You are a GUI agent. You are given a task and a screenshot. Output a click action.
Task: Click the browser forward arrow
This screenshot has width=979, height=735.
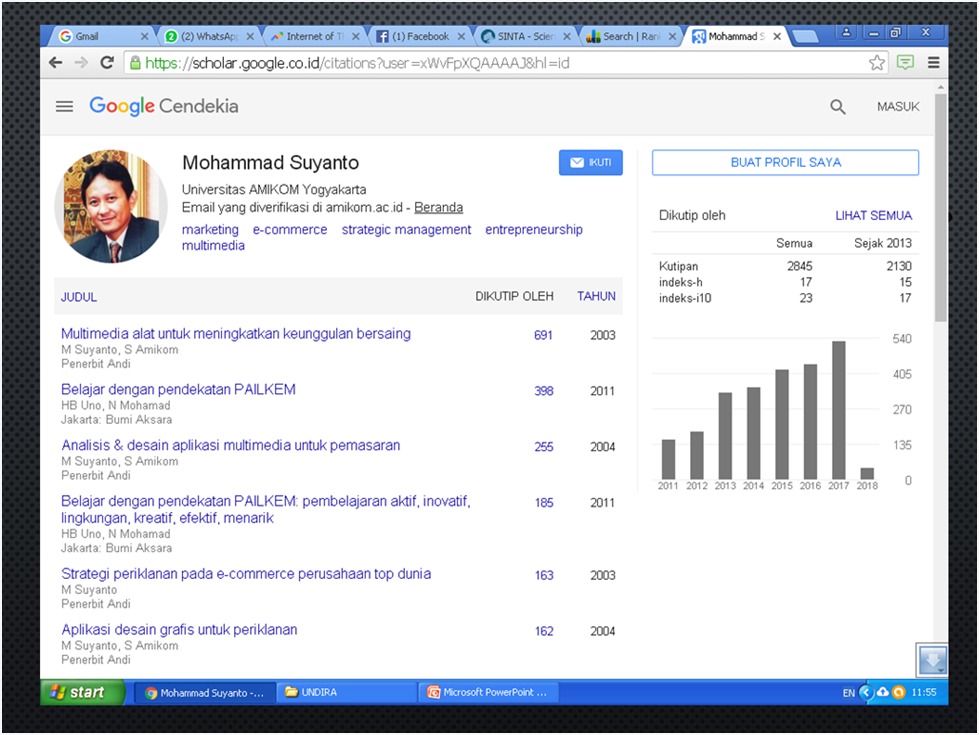[x=81, y=62]
